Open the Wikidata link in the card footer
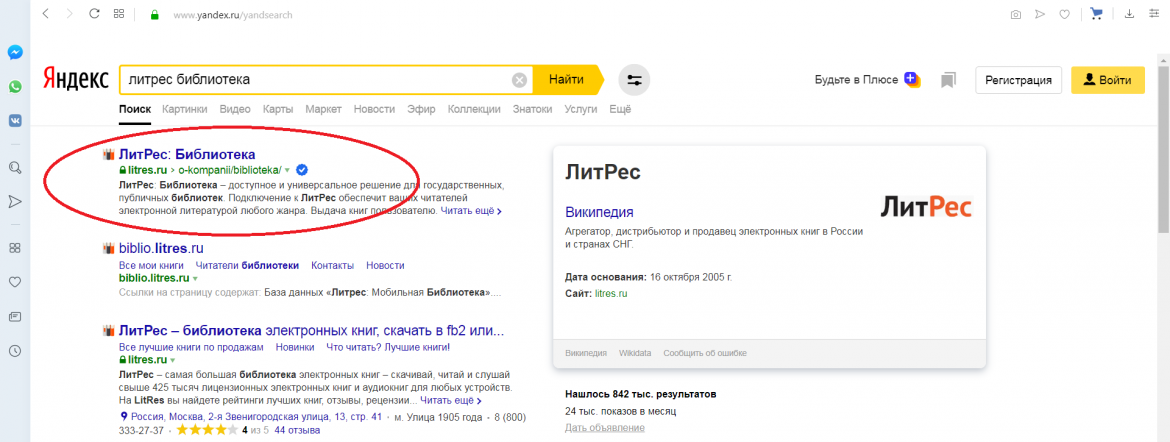 [635, 353]
